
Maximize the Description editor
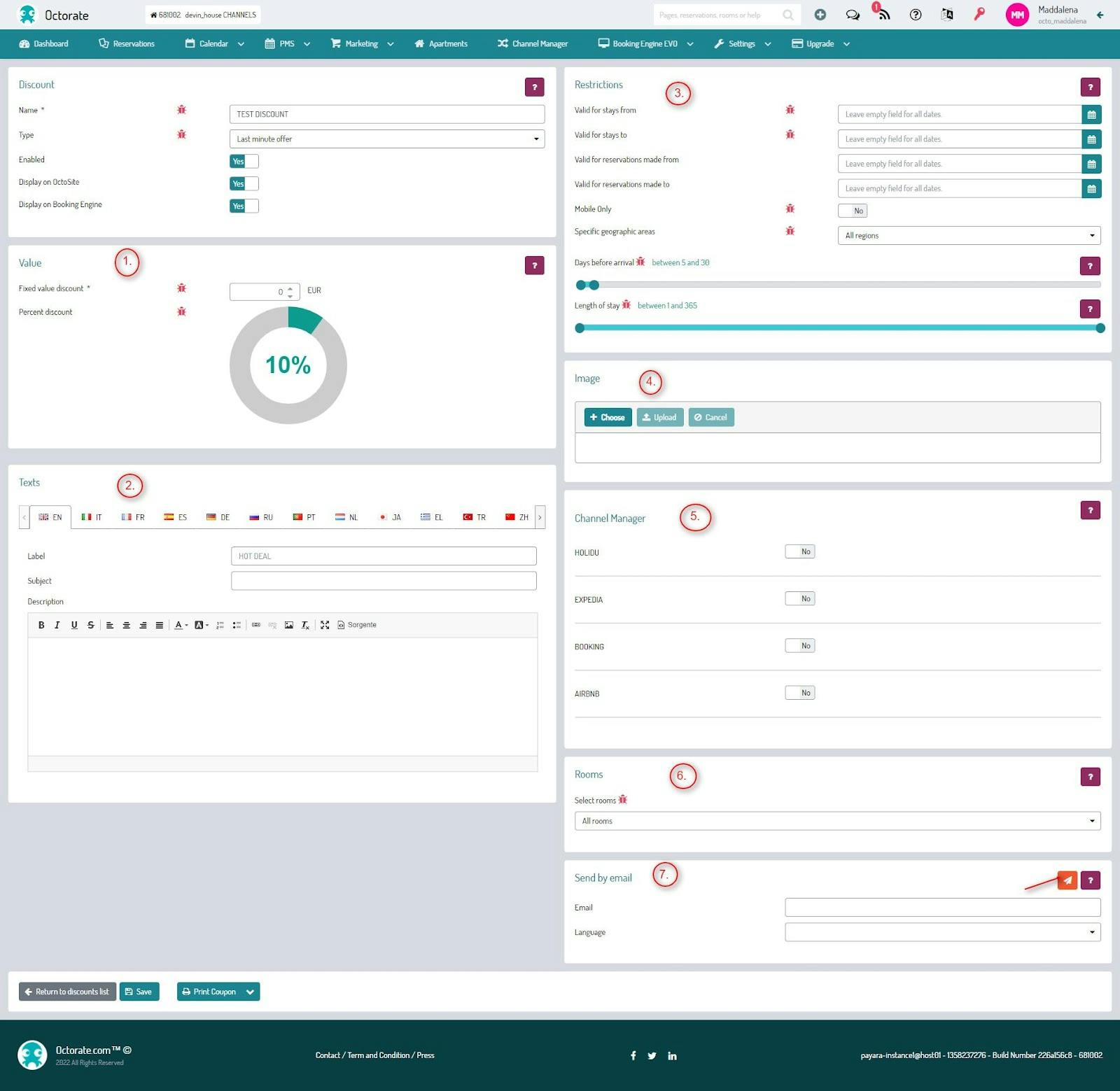click(325, 625)
